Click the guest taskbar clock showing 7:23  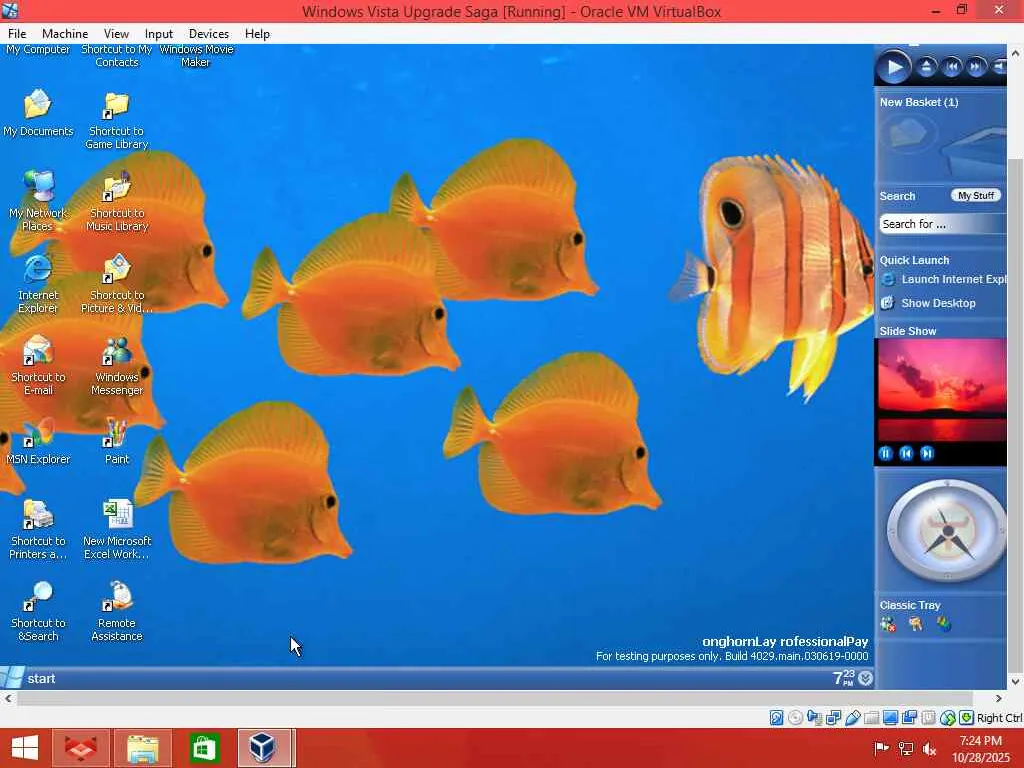(x=844, y=678)
